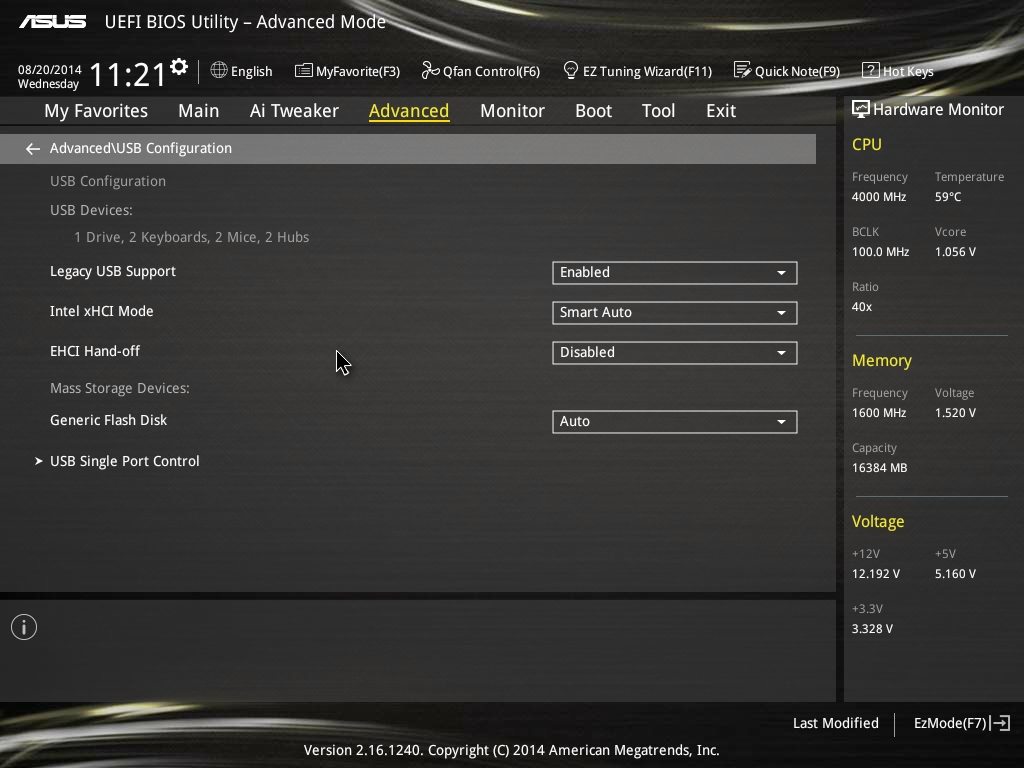
Task: Click memory voltage 1.520 V value
Action: (x=955, y=413)
